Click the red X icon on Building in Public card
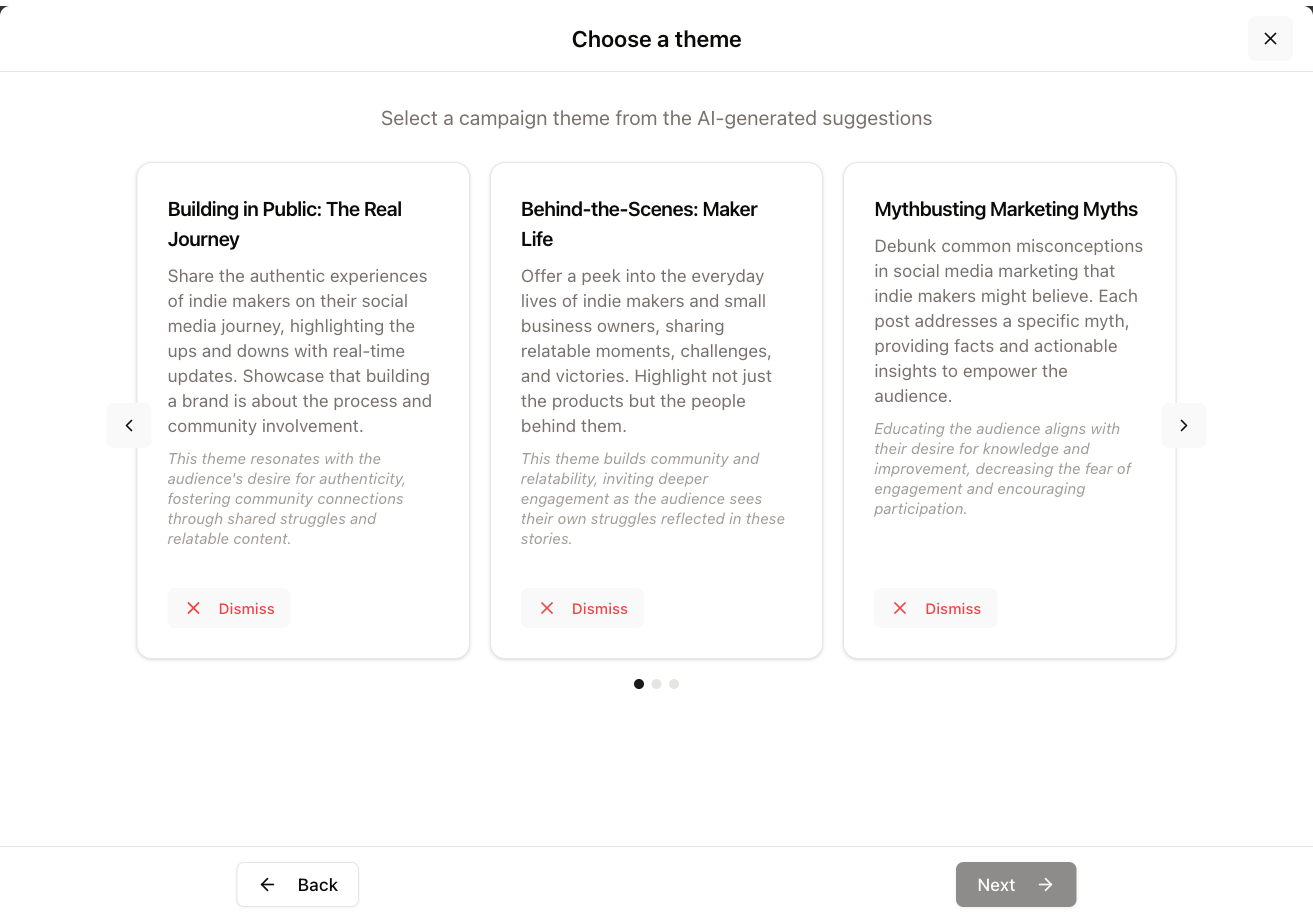The width and height of the screenshot is (1313, 916). 194,608
